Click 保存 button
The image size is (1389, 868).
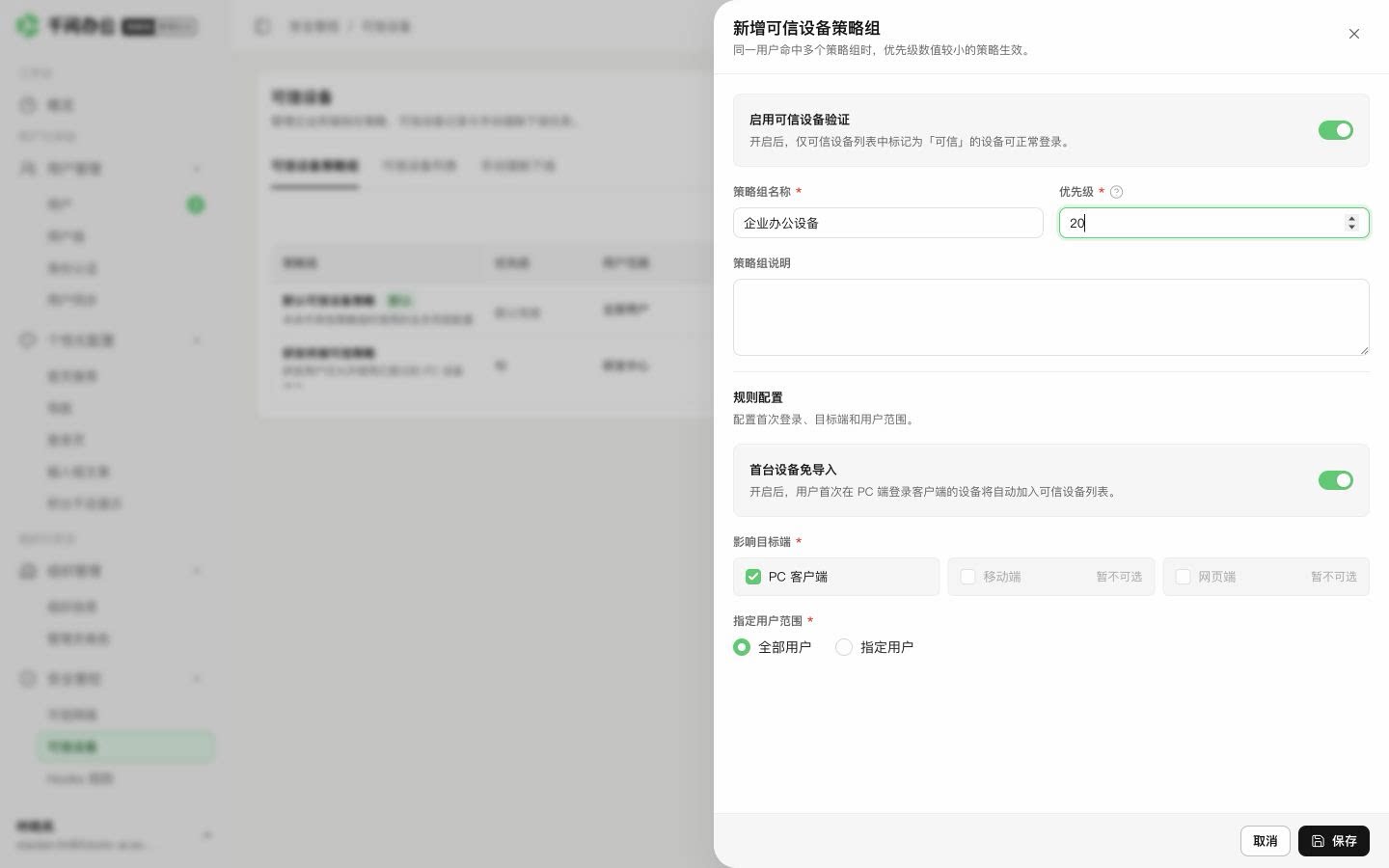[x=1334, y=841]
